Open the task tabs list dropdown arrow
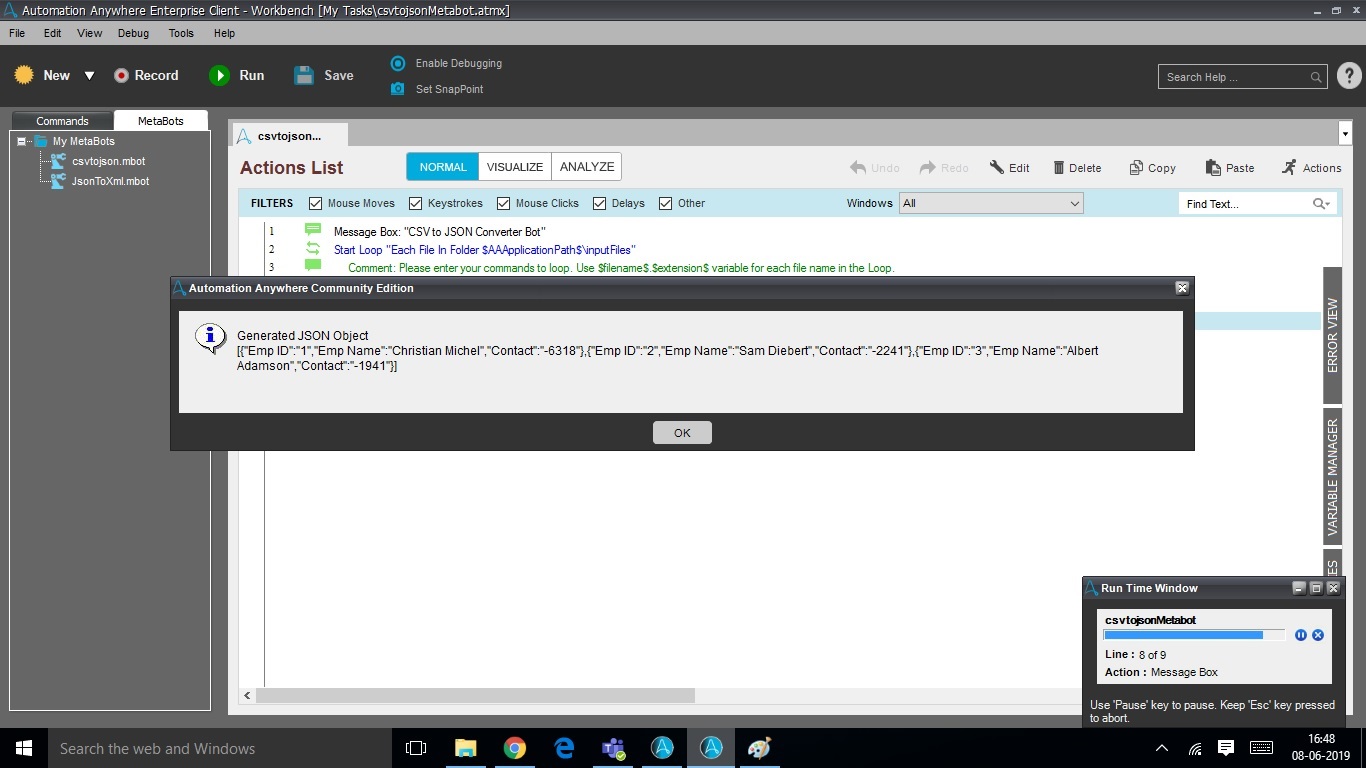The height and width of the screenshot is (768, 1366). tap(1345, 134)
